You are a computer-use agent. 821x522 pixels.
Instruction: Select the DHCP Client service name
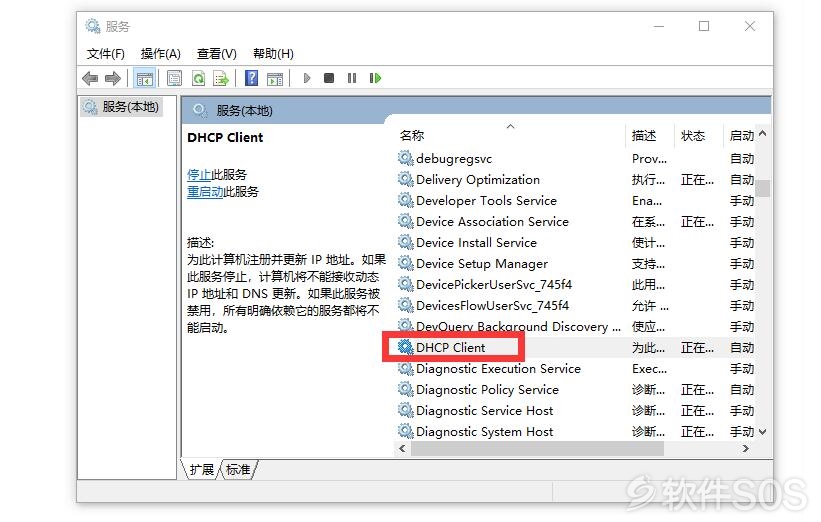tap(450, 348)
